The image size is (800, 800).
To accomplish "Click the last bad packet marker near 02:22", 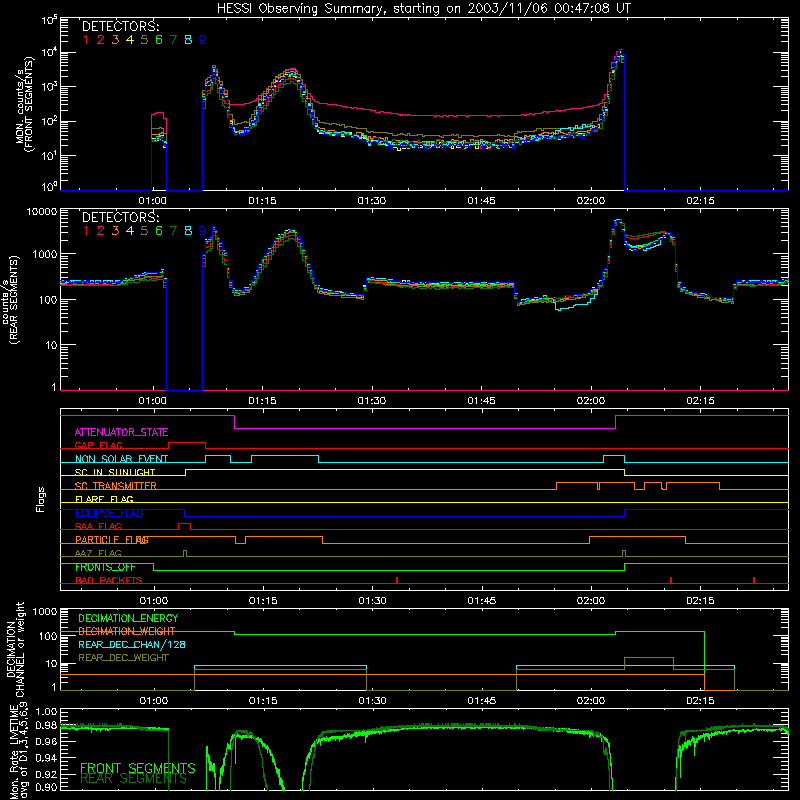I will point(754,580).
